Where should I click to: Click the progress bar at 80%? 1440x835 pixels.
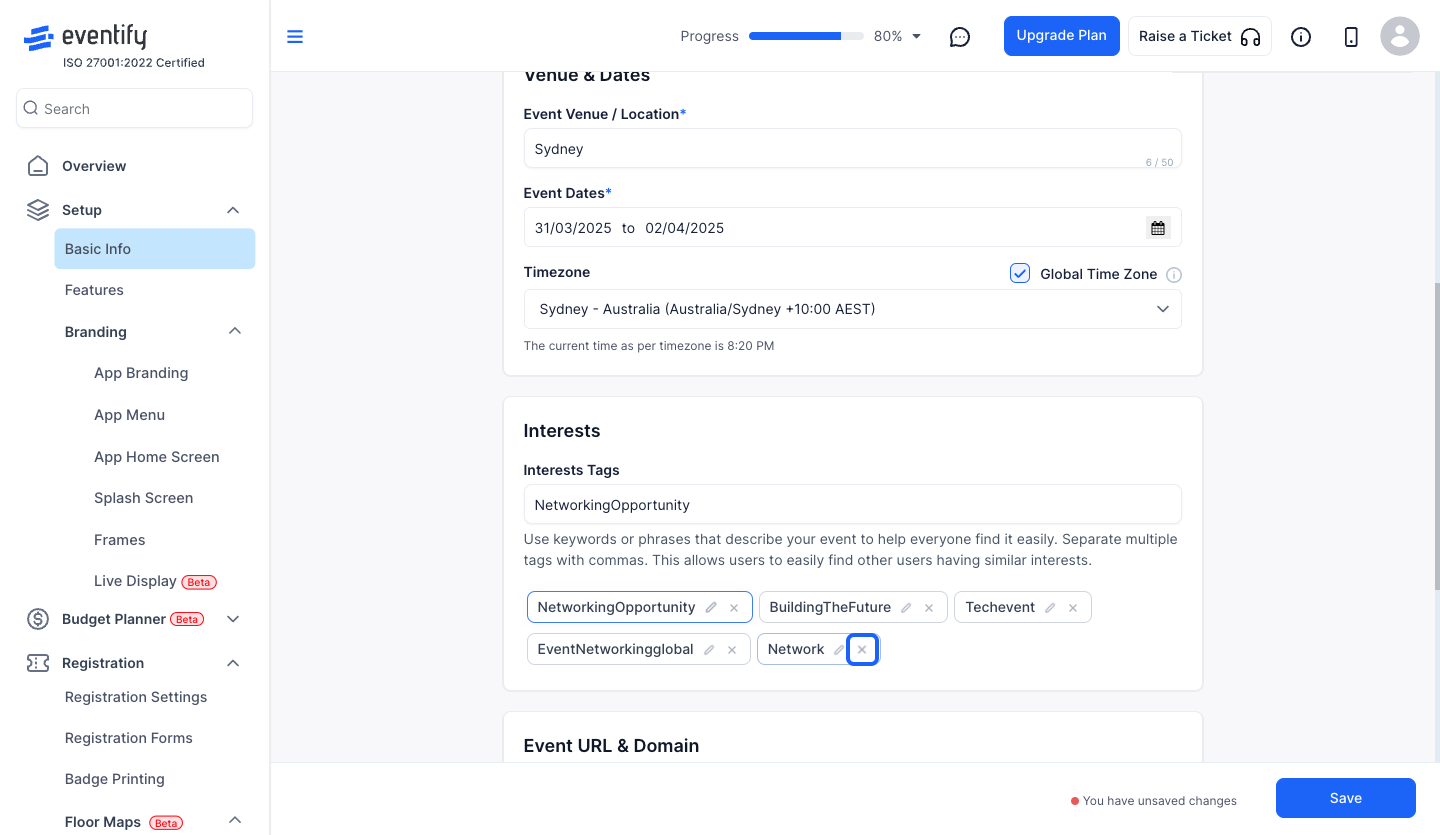(806, 36)
